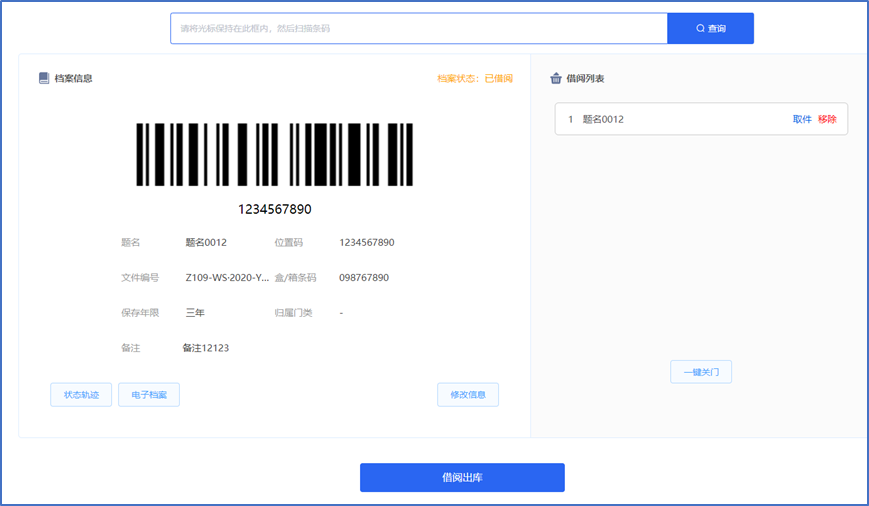Click the 盒/箱条码 value 098767890

coord(364,278)
